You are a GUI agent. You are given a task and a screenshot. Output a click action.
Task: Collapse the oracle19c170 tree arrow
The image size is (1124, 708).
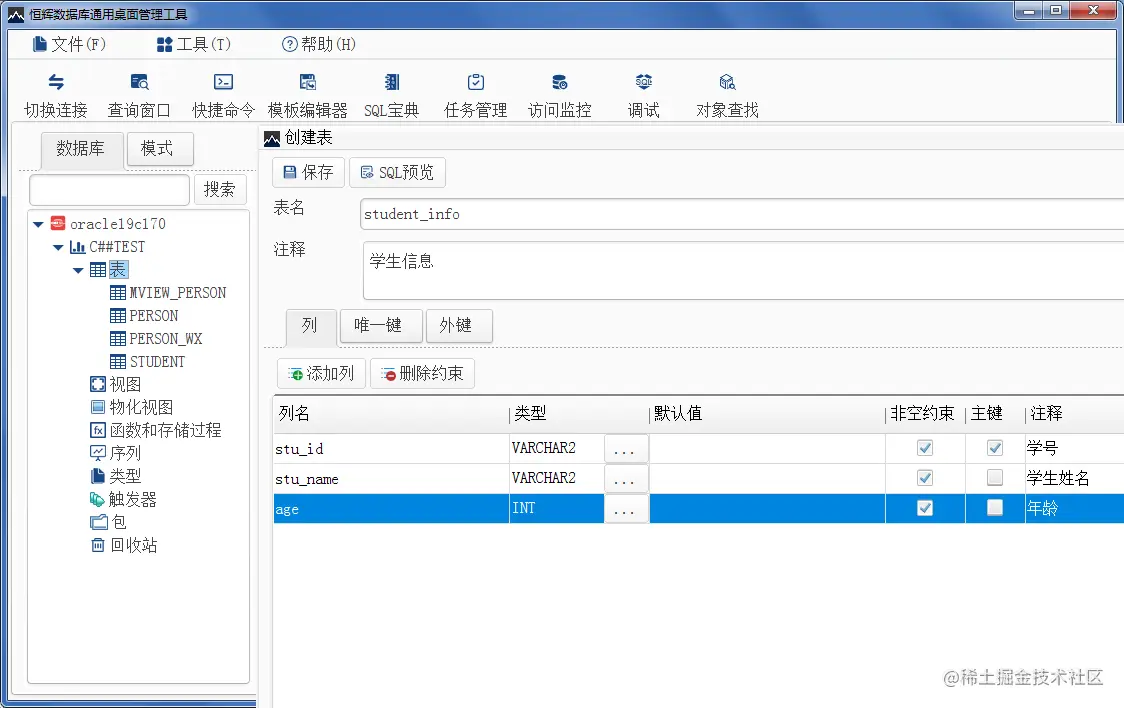tap(39, 224)
